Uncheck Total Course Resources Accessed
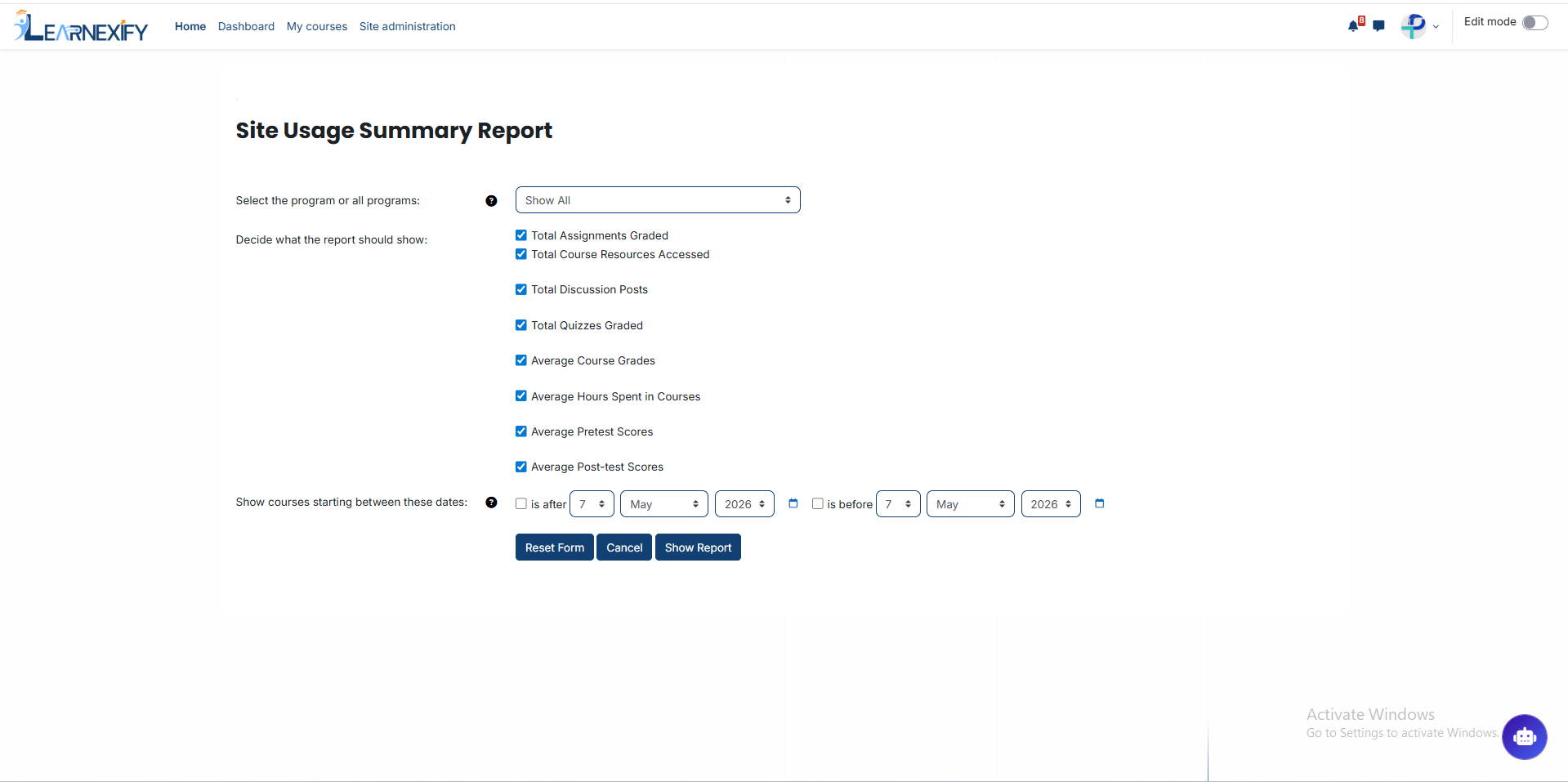The height and width of the screenshot is (782, 1568). [521, 254]
